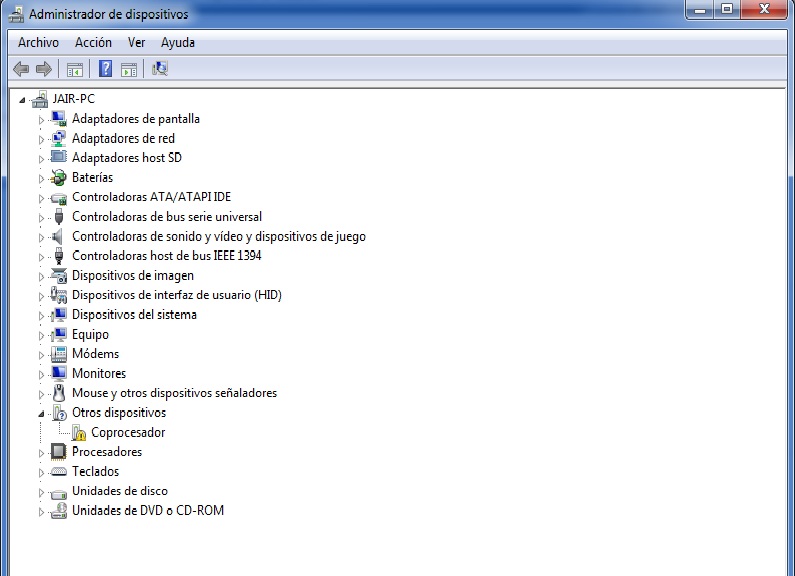The width and height of the screenshot is (795, 576).
Task: Select 'Dispositivos de interfaz de usuario (HID)' label
Action: tap(177, 295)
